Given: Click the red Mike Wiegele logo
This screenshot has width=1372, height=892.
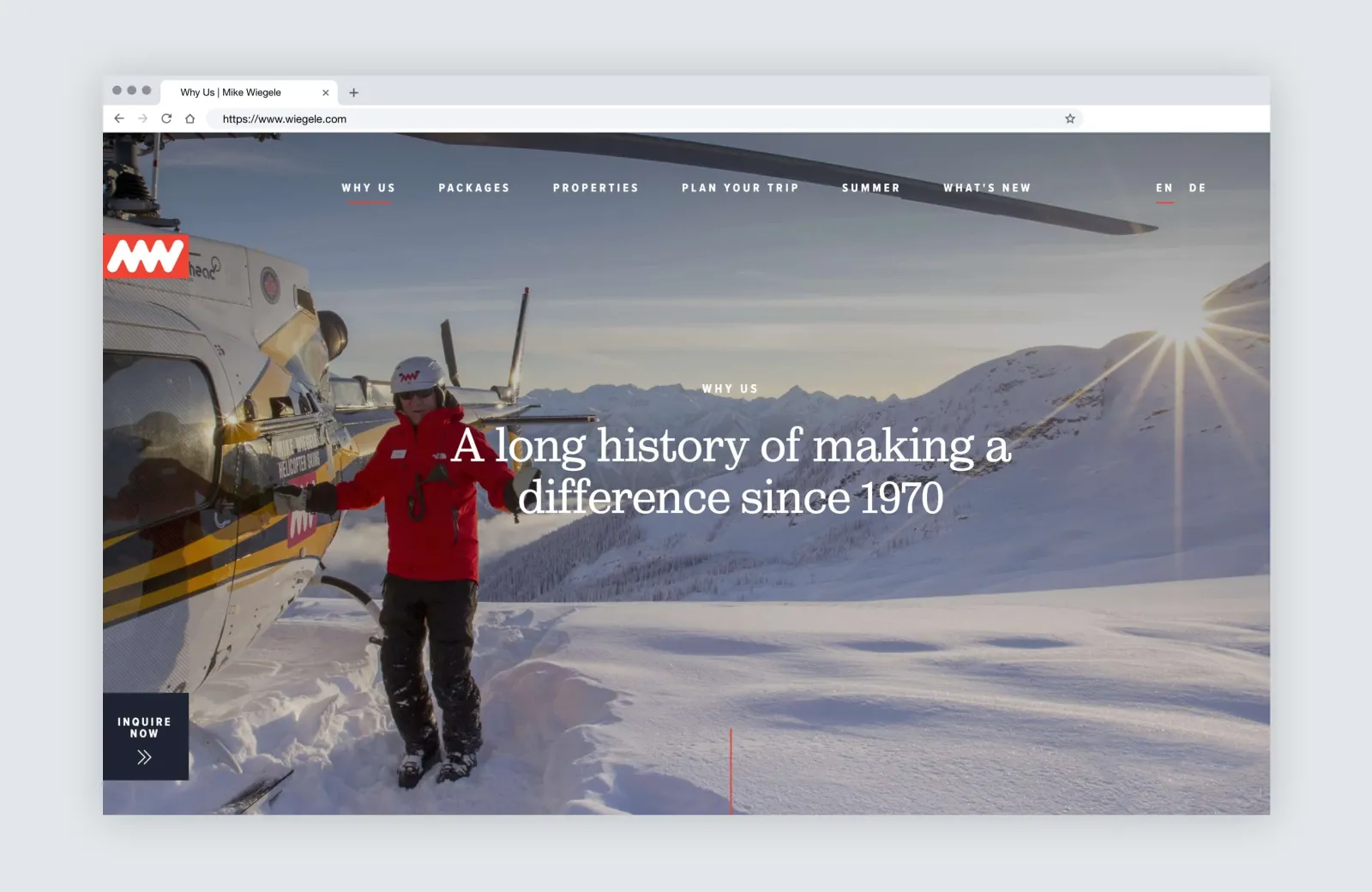Looking at the screenshot, I should (x=146, y=256).
